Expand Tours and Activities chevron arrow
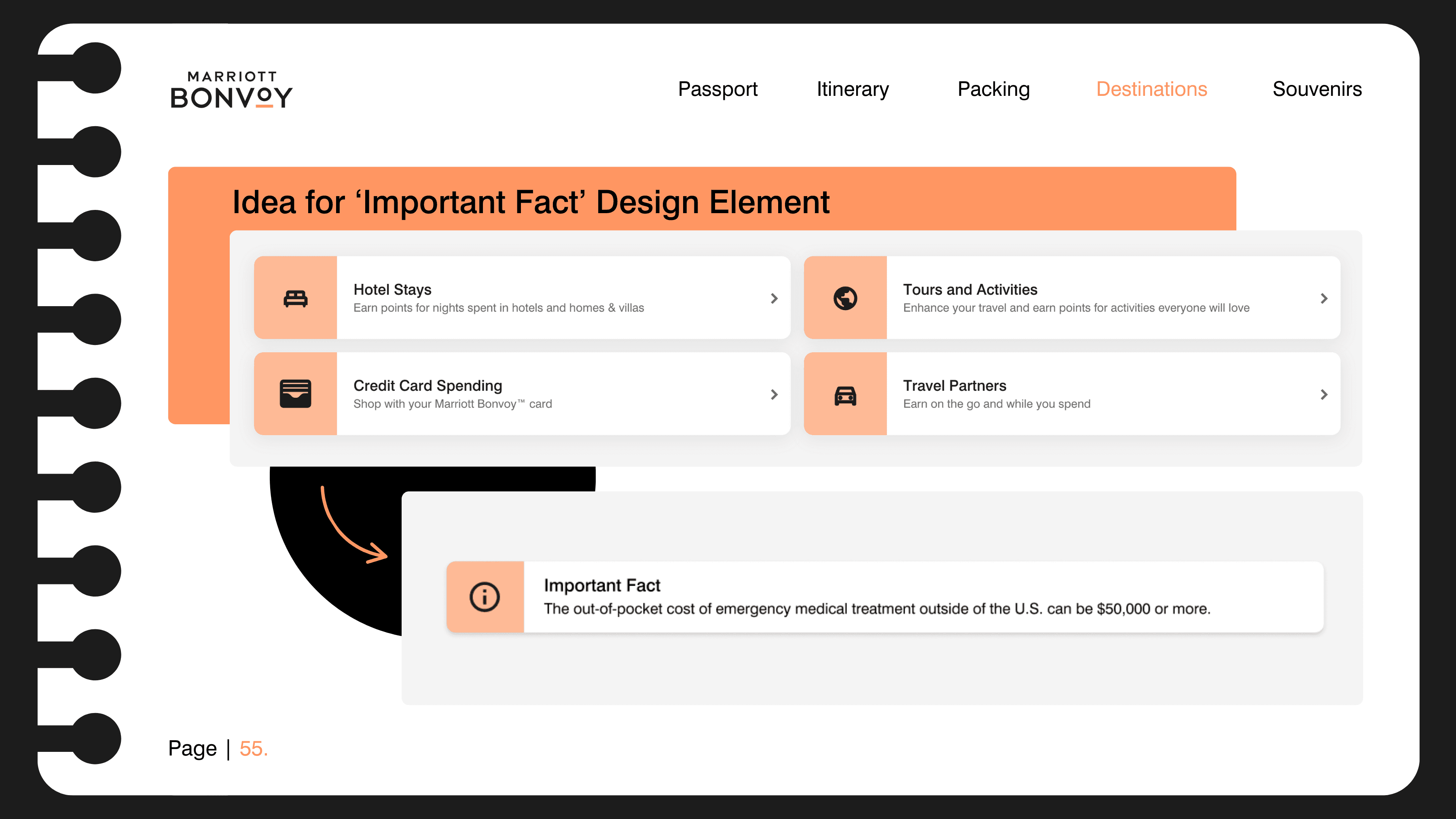Image resolution: width=1456 pixels, height=819 pixels. click(1324, 298)
